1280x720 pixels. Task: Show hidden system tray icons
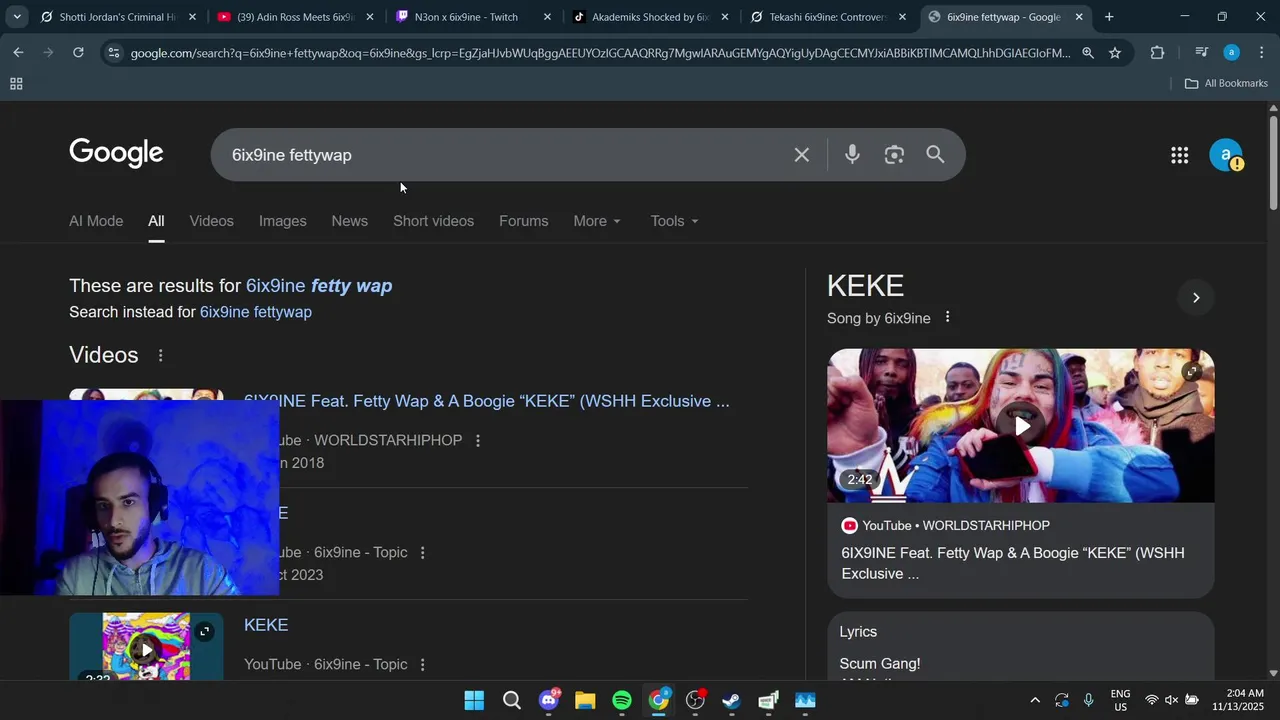click(x=1035, y=700)
